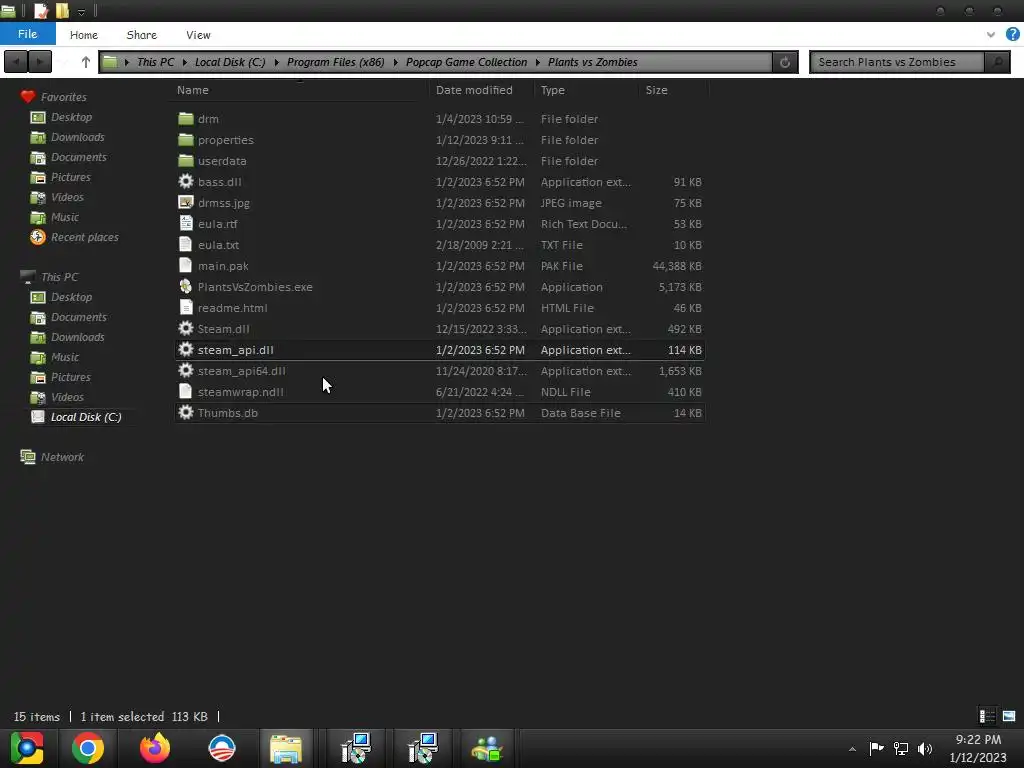Open Firefox from taskbar
The image size is (1024, 768).
point(155,748)
